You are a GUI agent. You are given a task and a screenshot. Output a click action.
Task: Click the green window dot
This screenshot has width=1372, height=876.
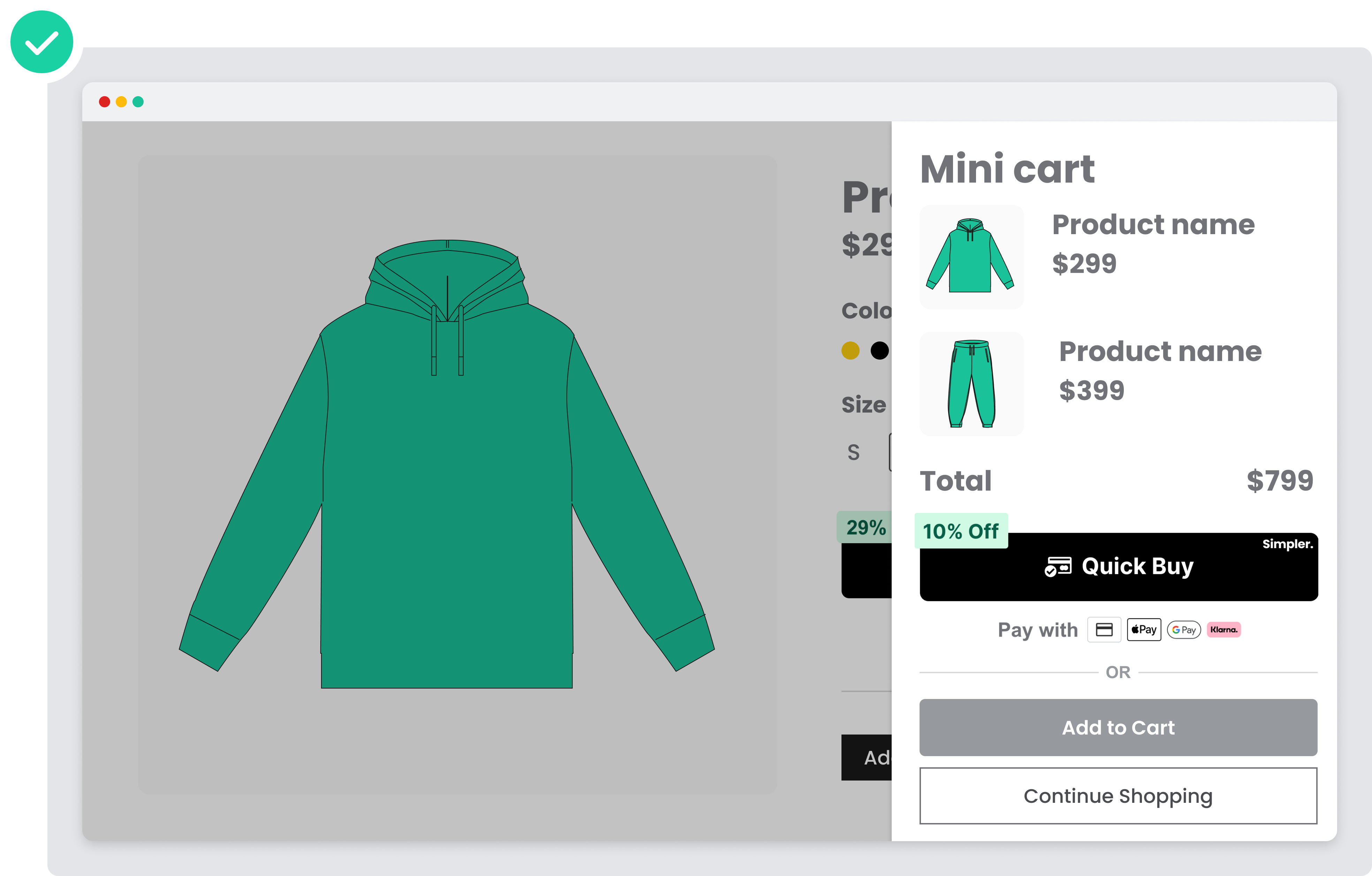138,102
